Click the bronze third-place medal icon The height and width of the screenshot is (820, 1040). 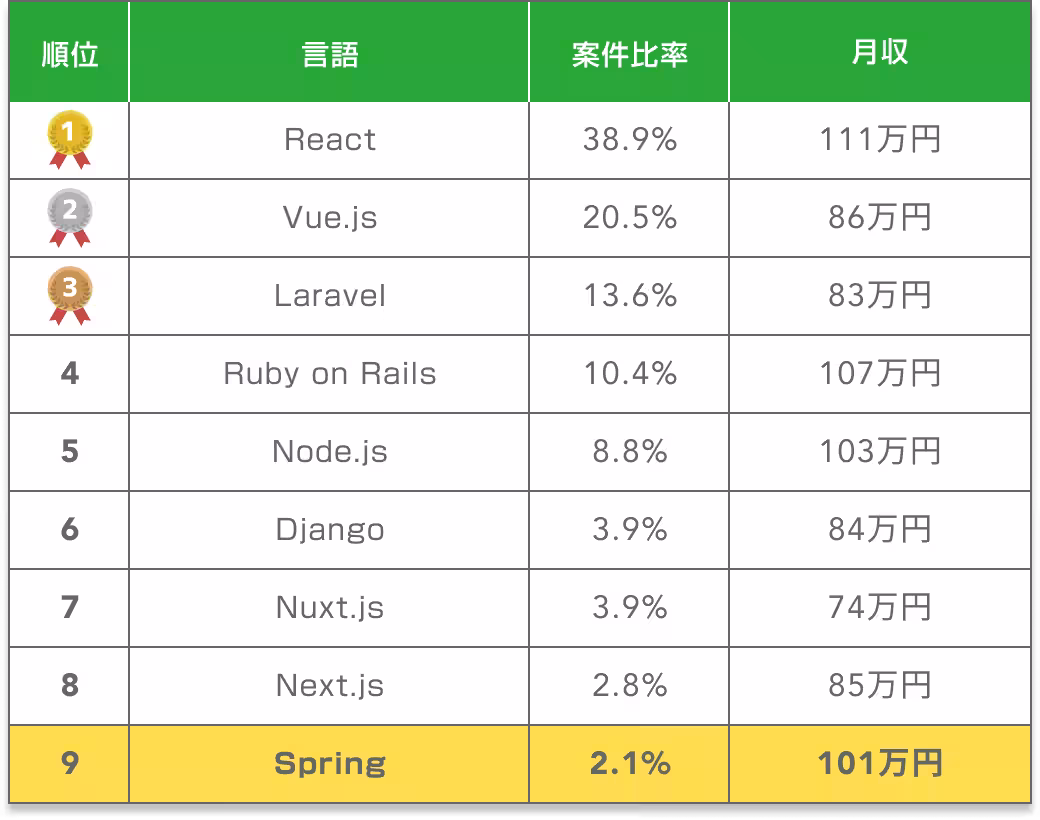point(69,296)
